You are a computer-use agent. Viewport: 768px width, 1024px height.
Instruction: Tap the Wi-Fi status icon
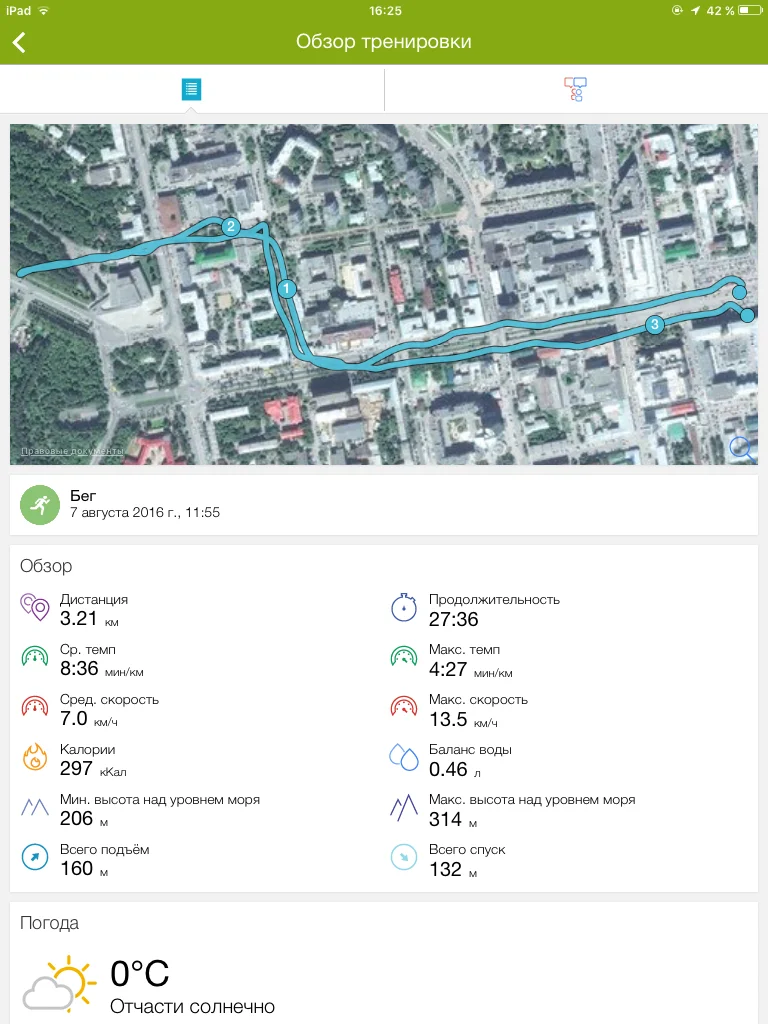[44, 11]
